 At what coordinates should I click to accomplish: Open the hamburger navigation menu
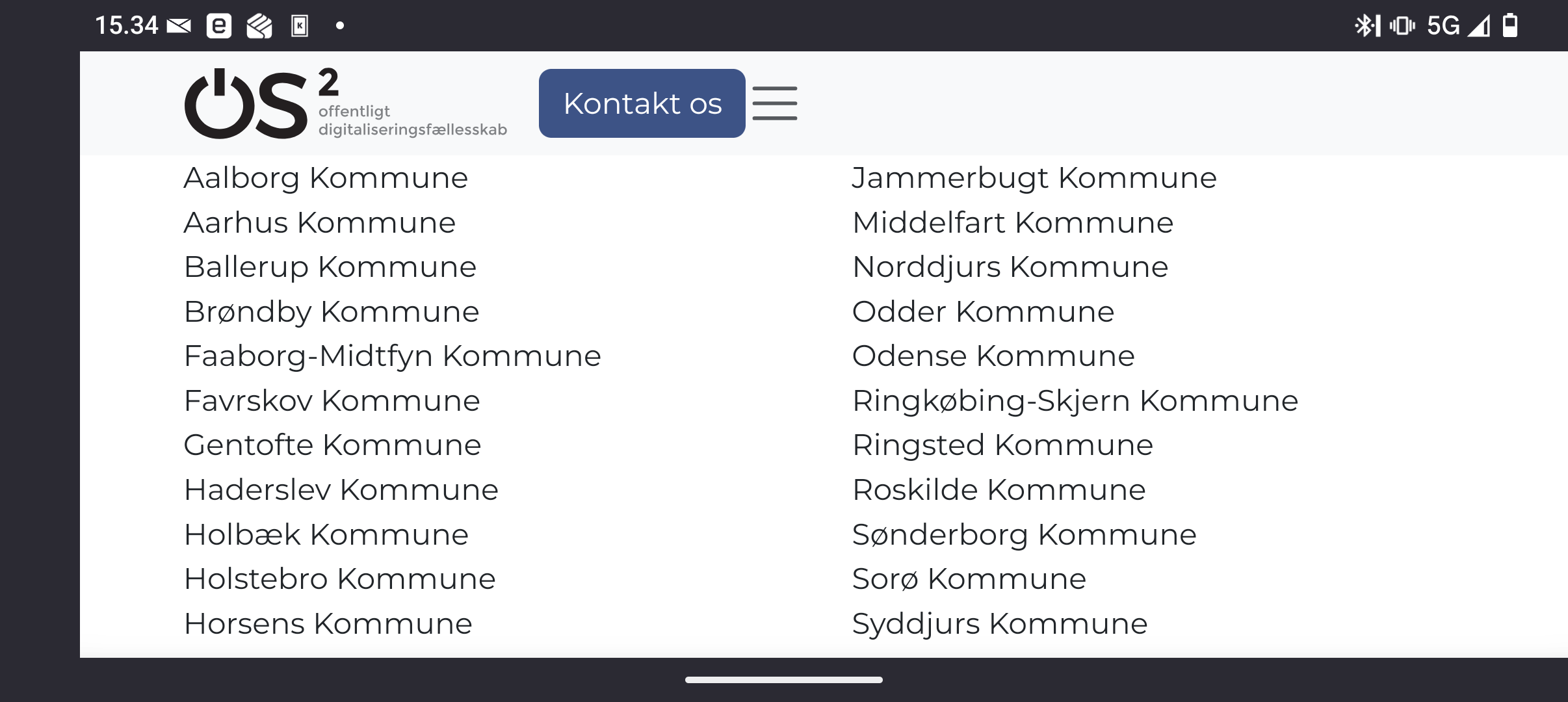[x=774, y=103]
